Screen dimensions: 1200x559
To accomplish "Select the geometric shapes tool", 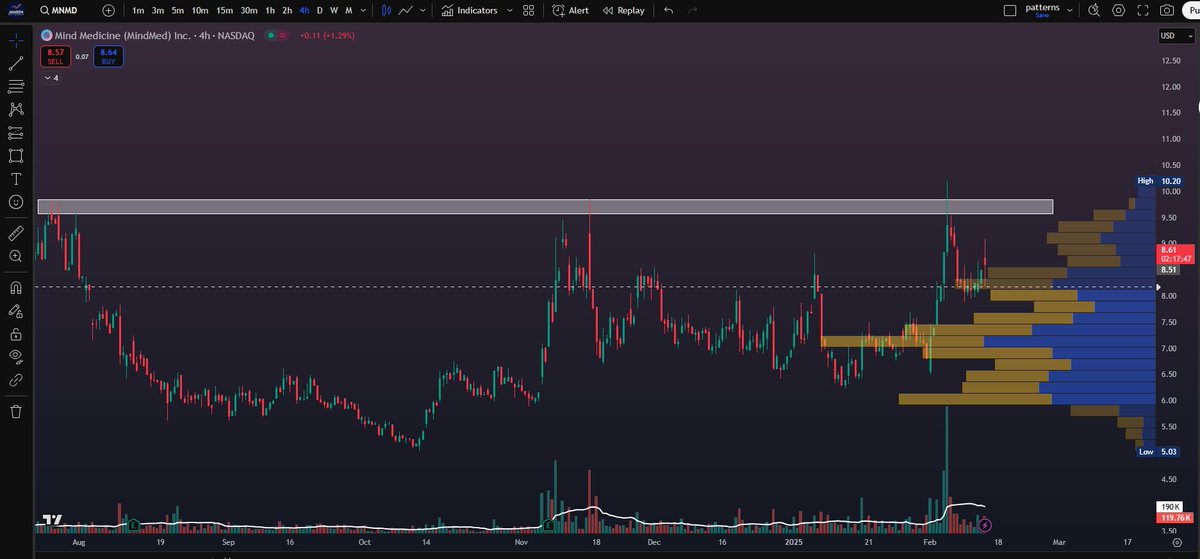I will tap(16, 155).
